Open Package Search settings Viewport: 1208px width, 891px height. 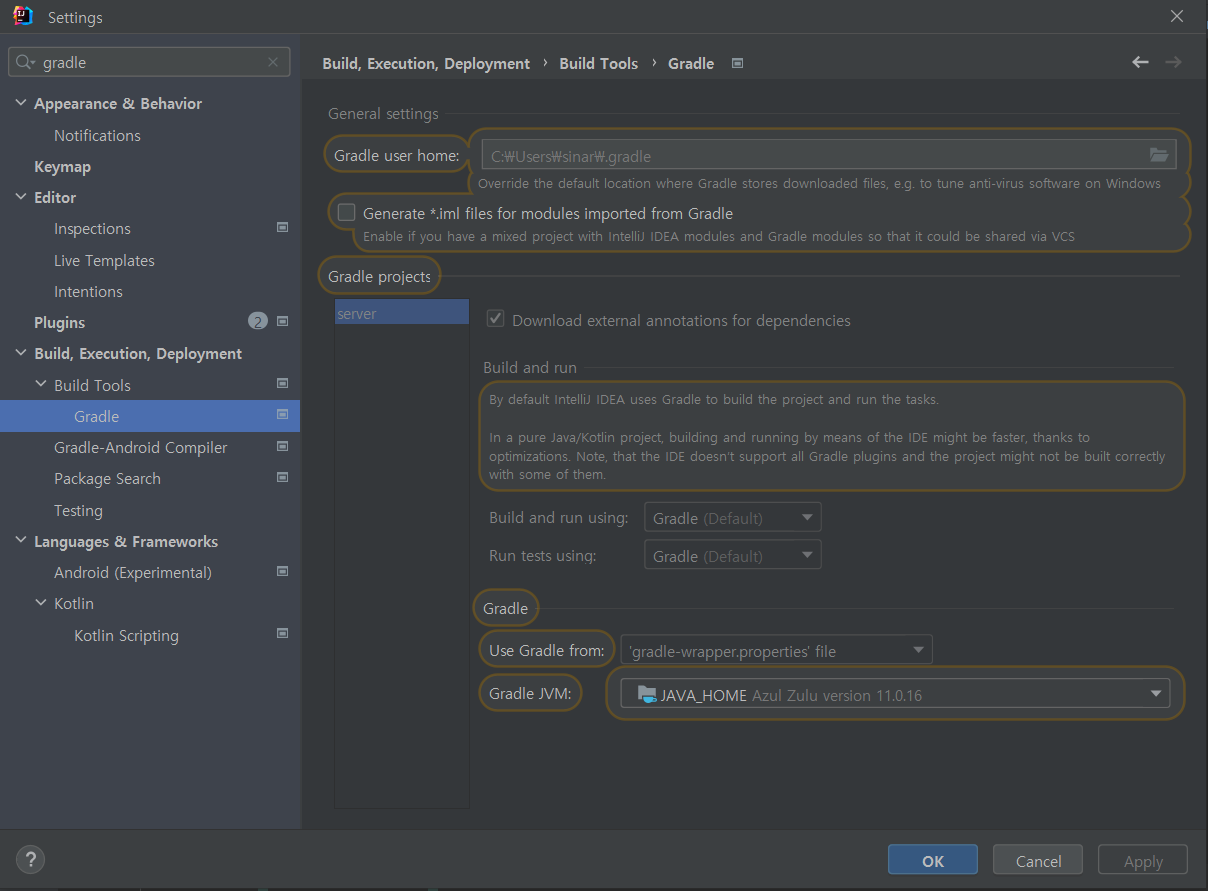pos(107,478)
